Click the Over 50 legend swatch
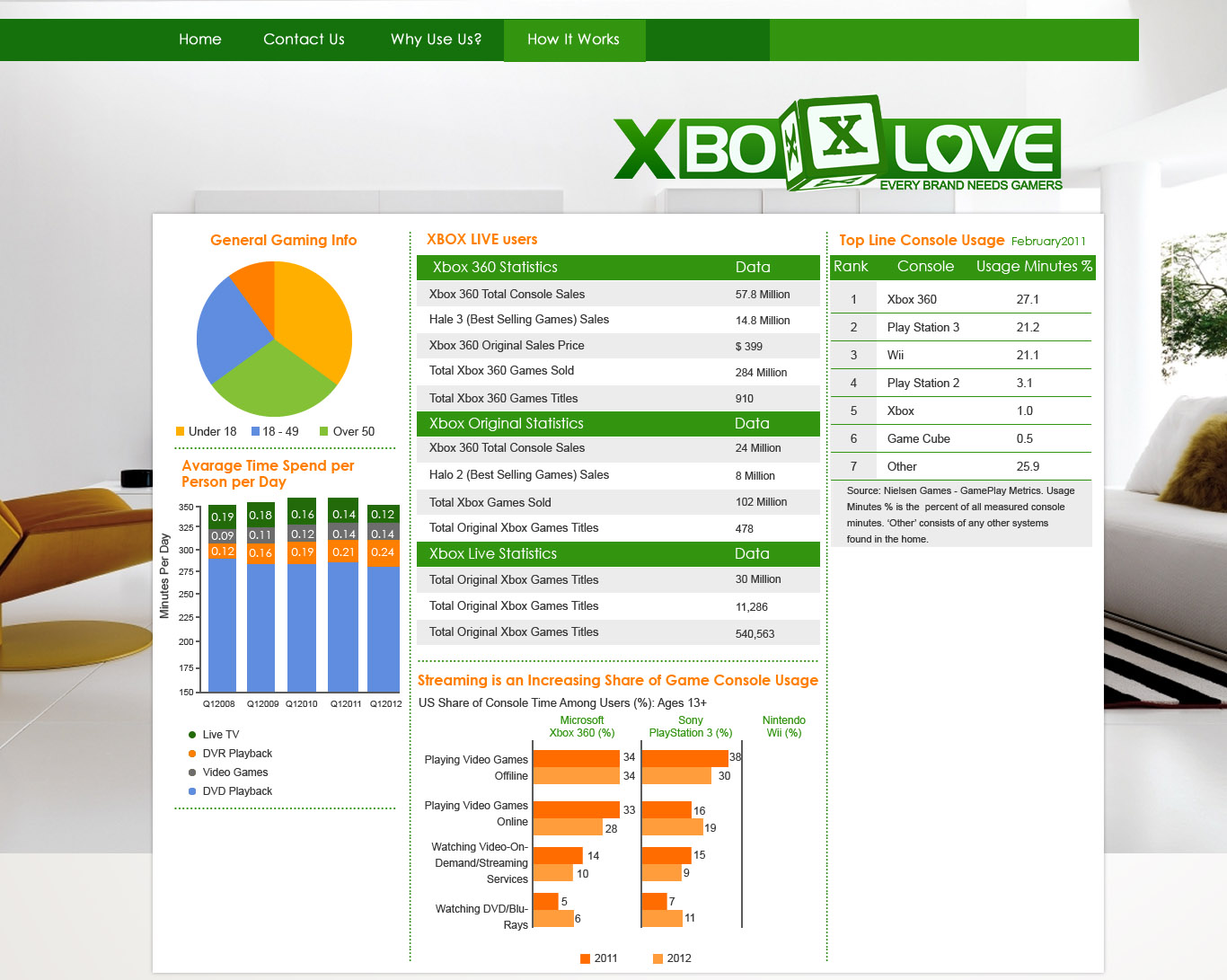 tap(324, 431)
